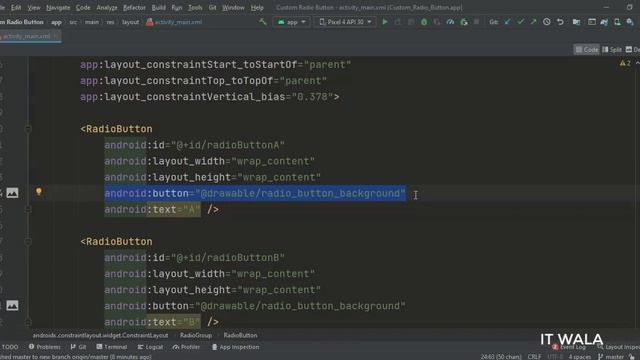Click the Stop square icon in toolbar
This screenshot has width=640, height=360.
pos(476,22)
